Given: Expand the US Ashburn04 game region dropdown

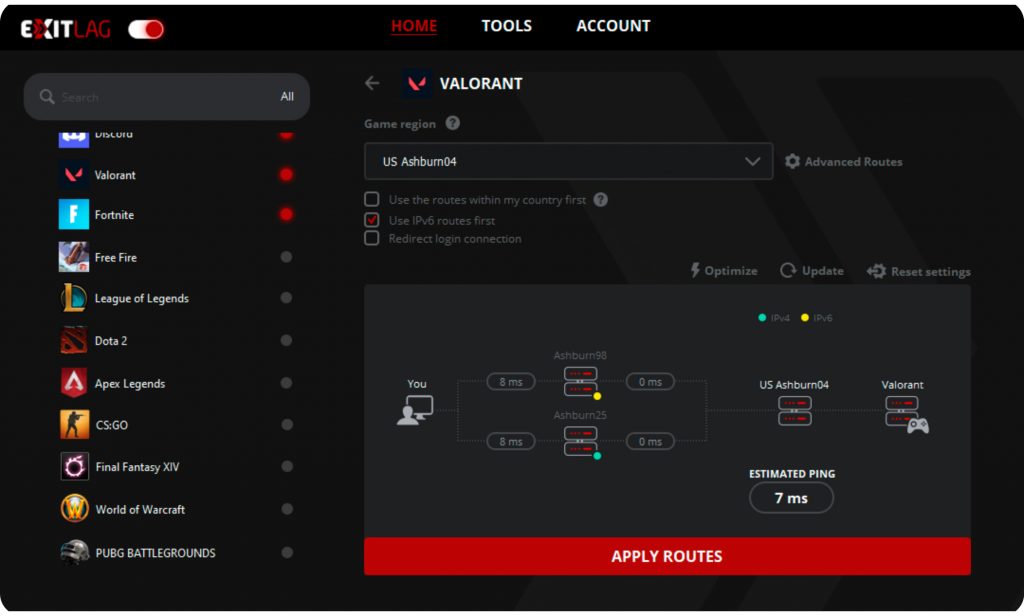Looking at the screenshot, I should (x=568, y=161).
